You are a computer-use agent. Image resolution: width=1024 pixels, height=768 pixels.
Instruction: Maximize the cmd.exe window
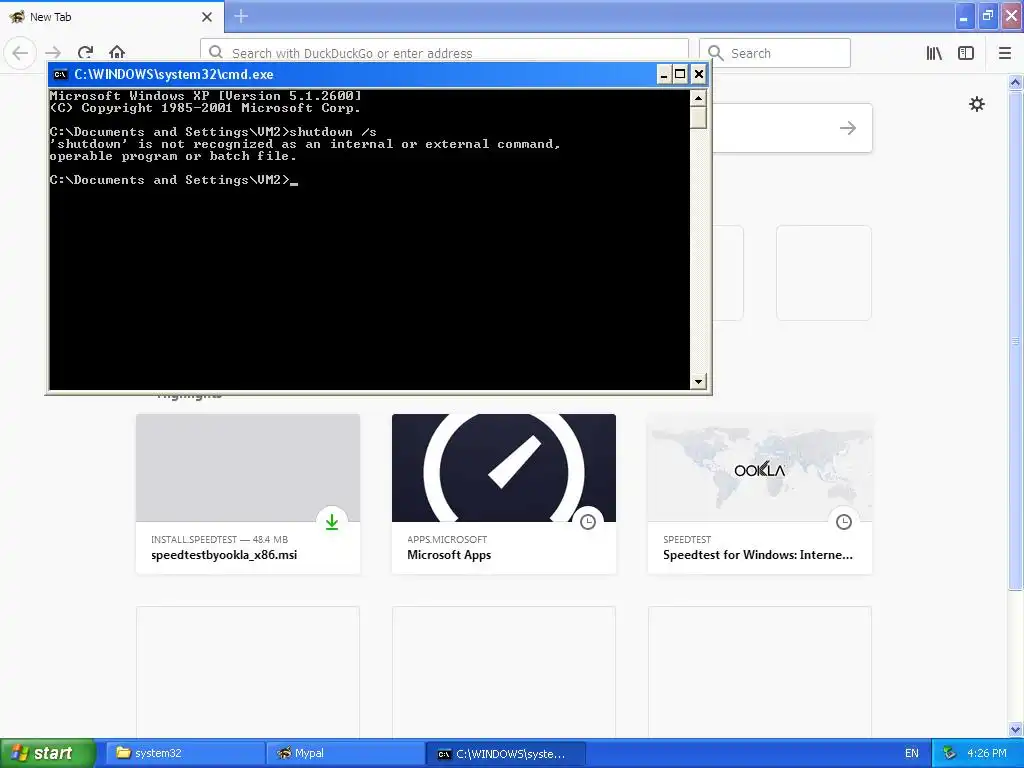pos(680,74)
